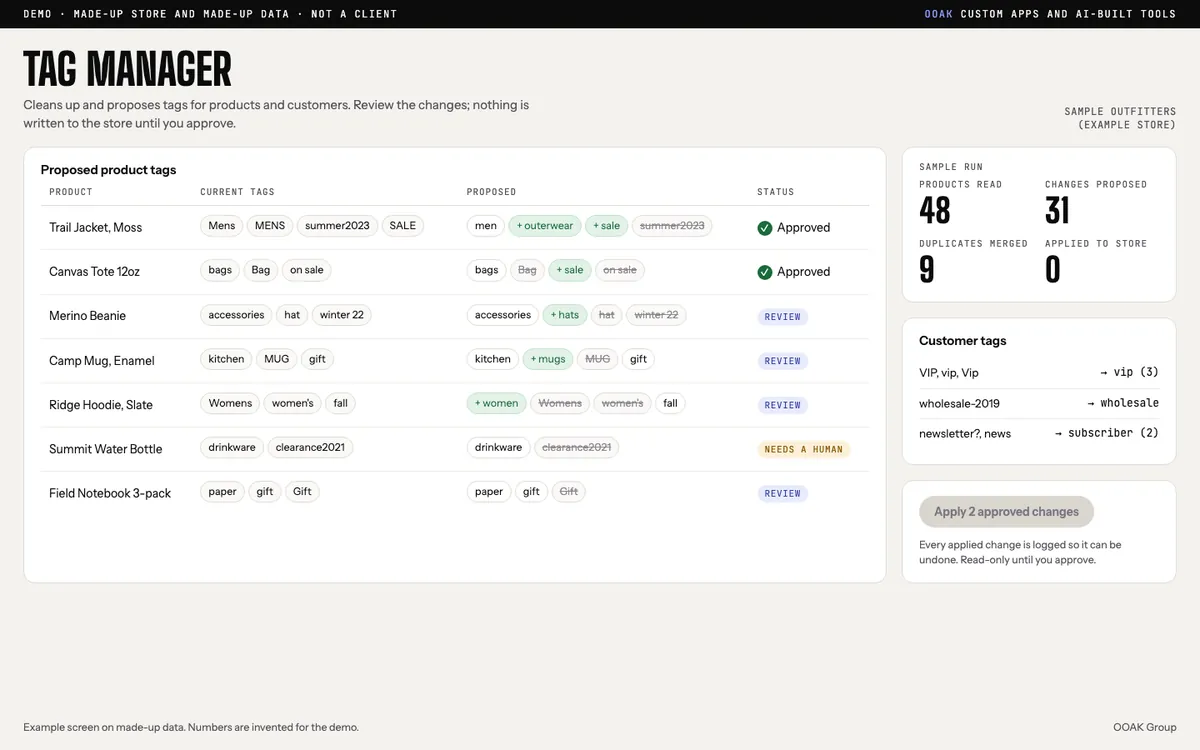Click the Ridge Hoodie, Slate product name
This screenshot has height=750, width=1200.
(101, 405)
